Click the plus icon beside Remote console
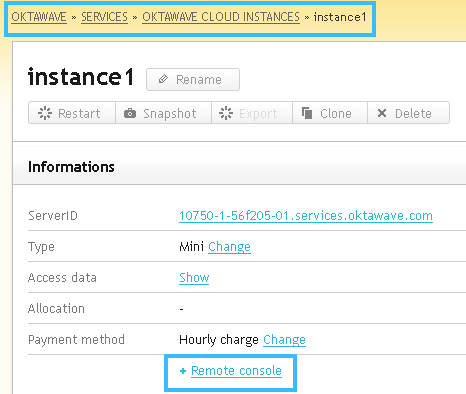The image size is (466, 394). pyautogui.click(x=183, y=371)
